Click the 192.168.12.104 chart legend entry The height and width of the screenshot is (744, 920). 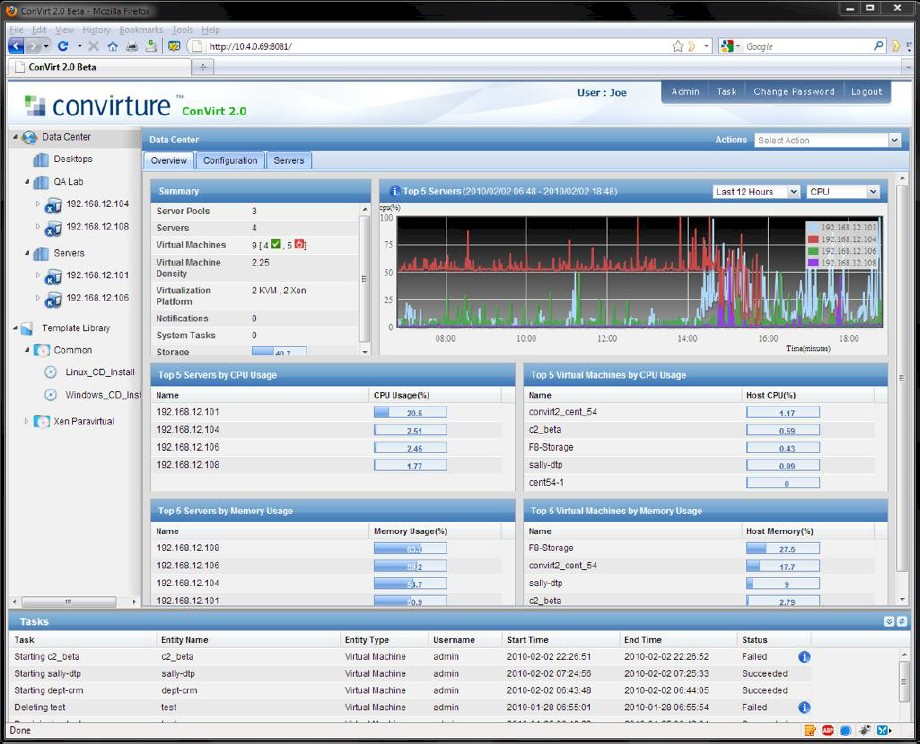point(843,239)
